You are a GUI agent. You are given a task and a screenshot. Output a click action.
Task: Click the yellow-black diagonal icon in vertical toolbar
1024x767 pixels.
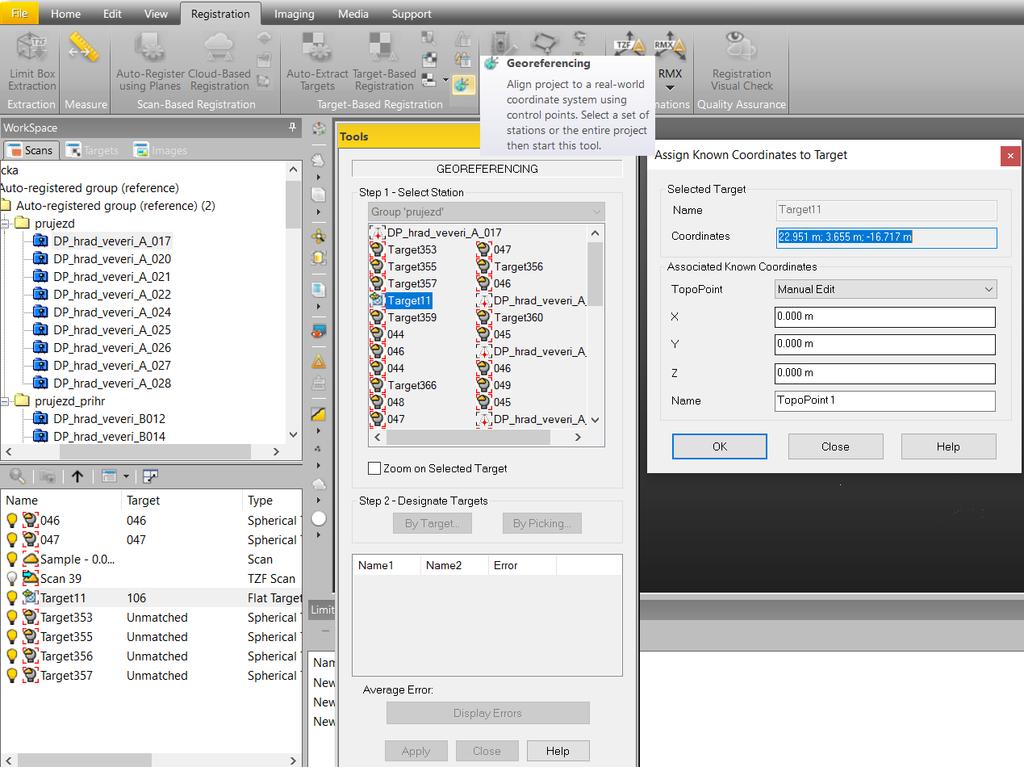(319, 414)
